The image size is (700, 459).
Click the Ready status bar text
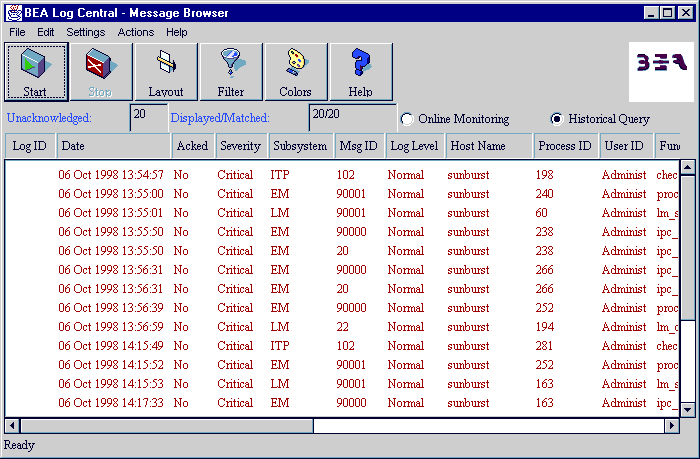click(19, 445)
